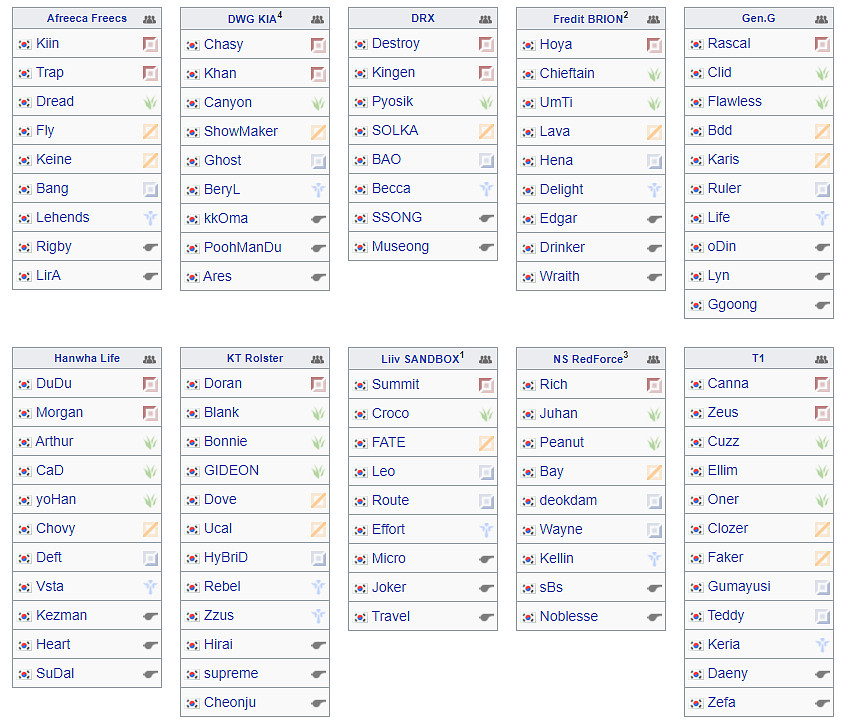The image size is (849, 726).
Task: Open Faker's player page
Action: [725, 558]
